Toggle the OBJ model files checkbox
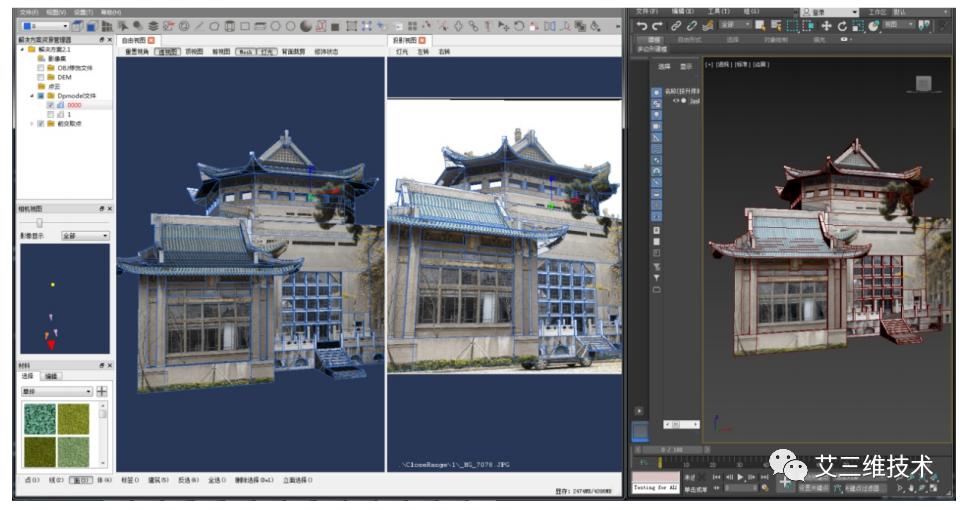The image size is (966, 510). (41, 68)
